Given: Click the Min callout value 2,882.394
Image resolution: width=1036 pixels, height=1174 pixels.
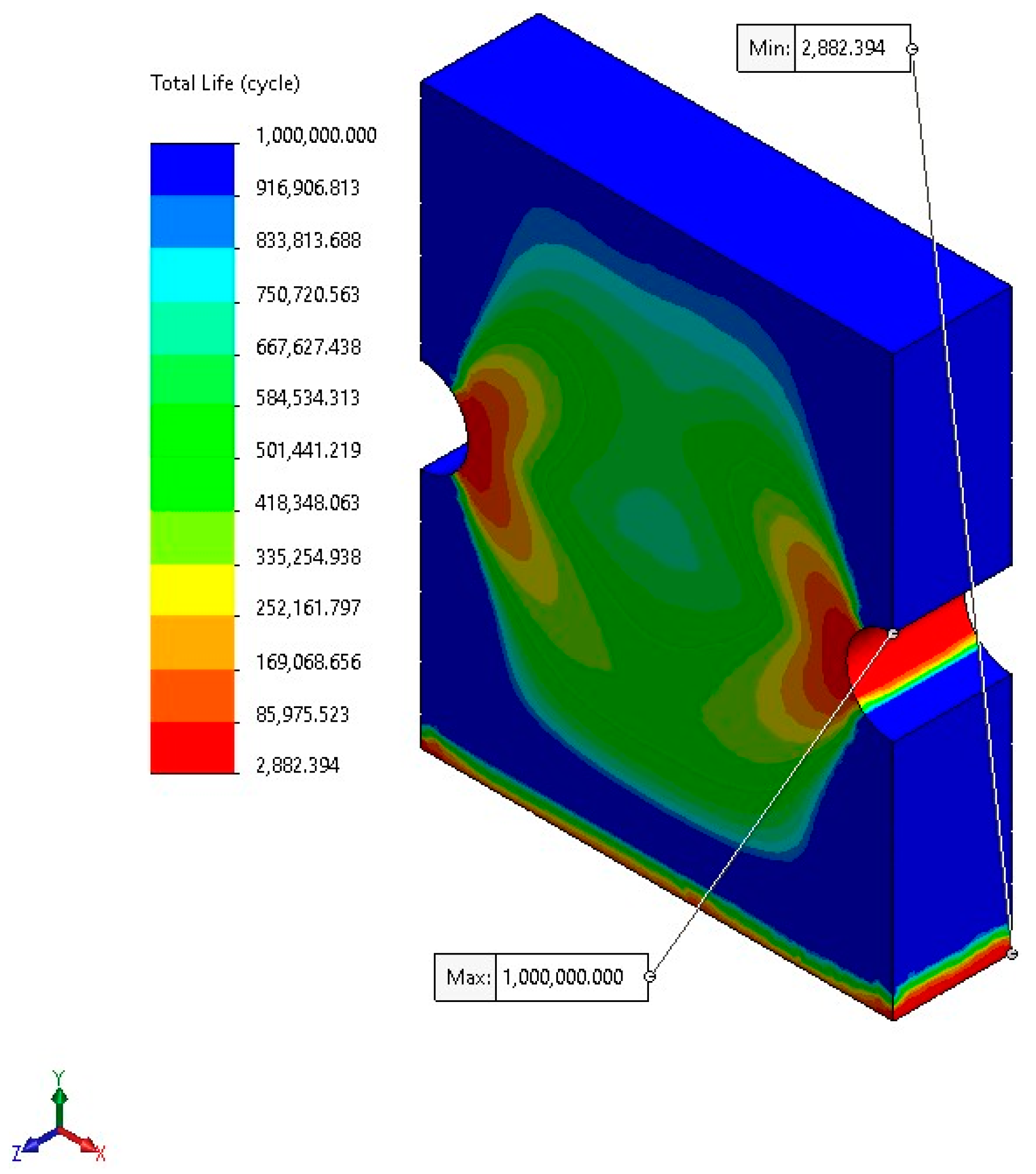Looking at the screenshot, I should (x=843, y=48).
